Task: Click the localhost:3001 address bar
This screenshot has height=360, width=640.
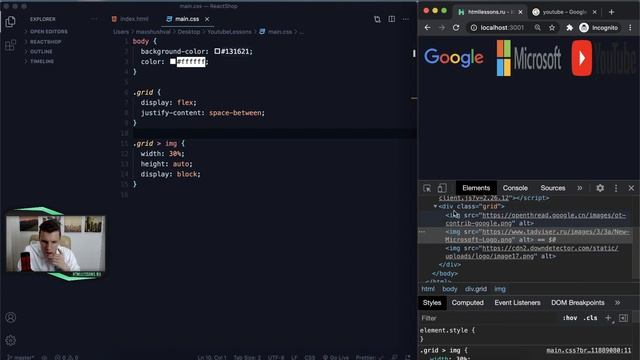Action: pos(502,28)
